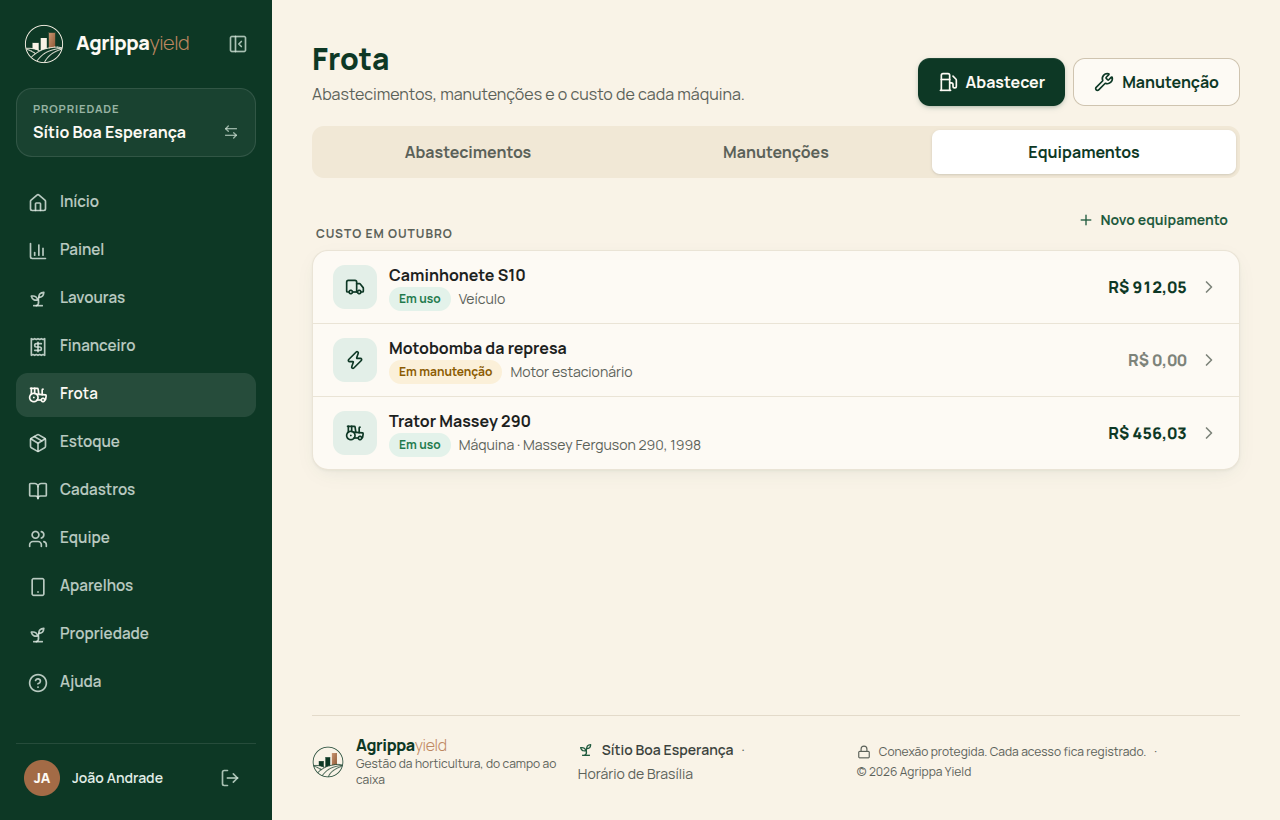Viewport: 1280px width, 820px height.
Task: Click the Caminhonete S10 truck icon
Action: click(355, 287)
